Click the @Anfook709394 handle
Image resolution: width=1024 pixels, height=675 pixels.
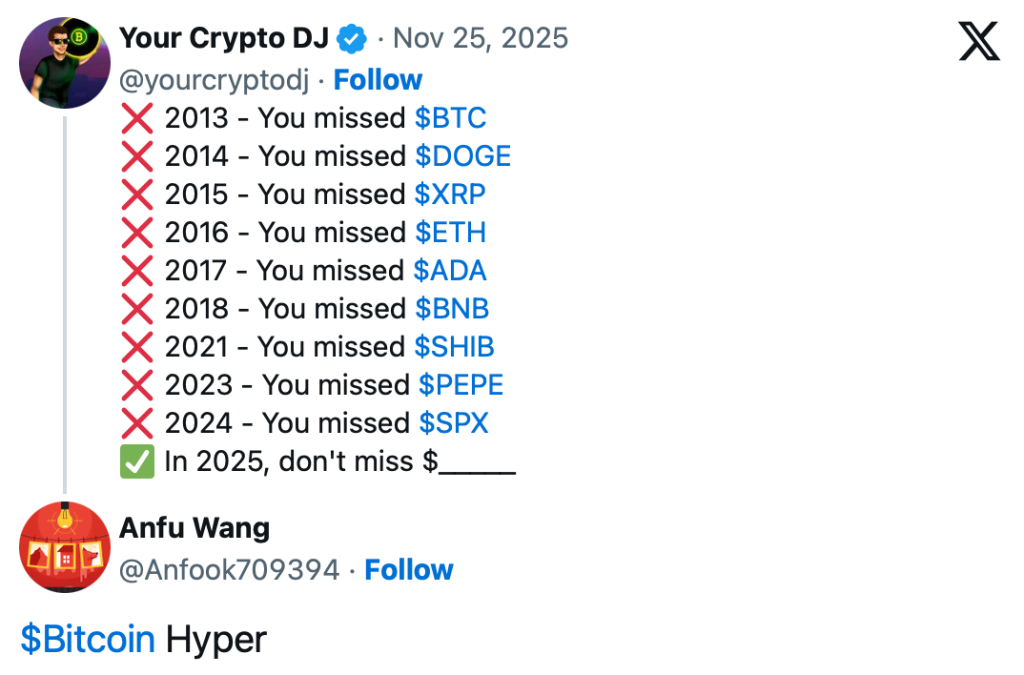coord(229,570)
